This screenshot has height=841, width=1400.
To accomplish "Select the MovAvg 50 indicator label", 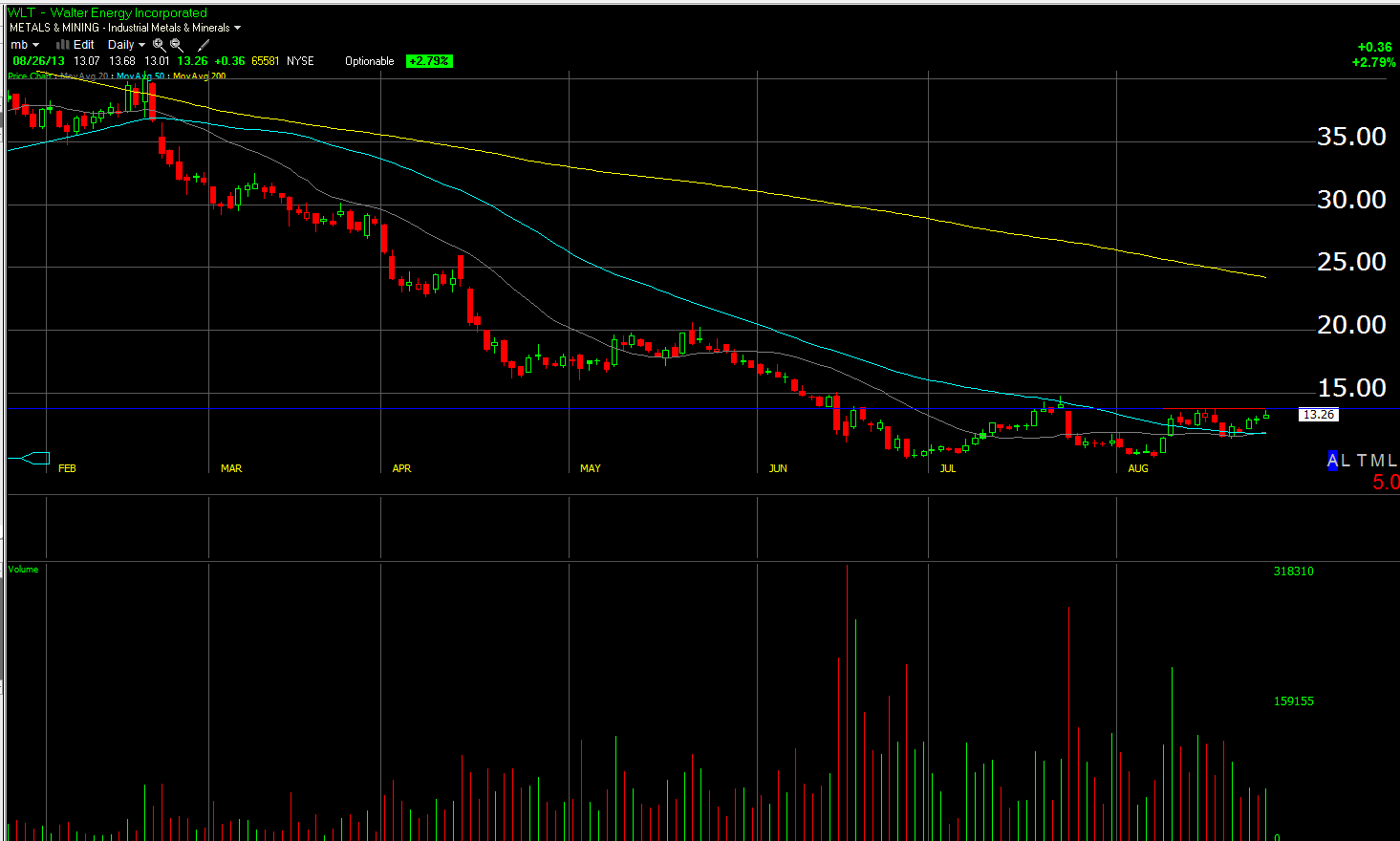I will point(140,76).
